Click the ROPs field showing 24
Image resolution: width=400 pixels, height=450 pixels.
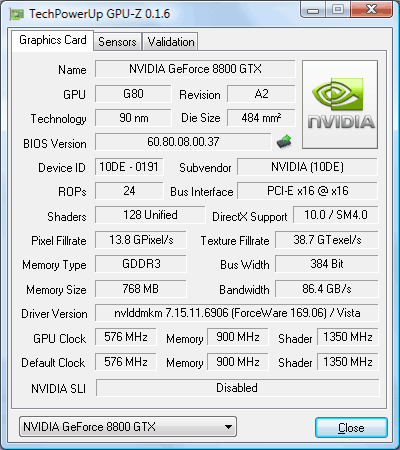tap(129, 191)
